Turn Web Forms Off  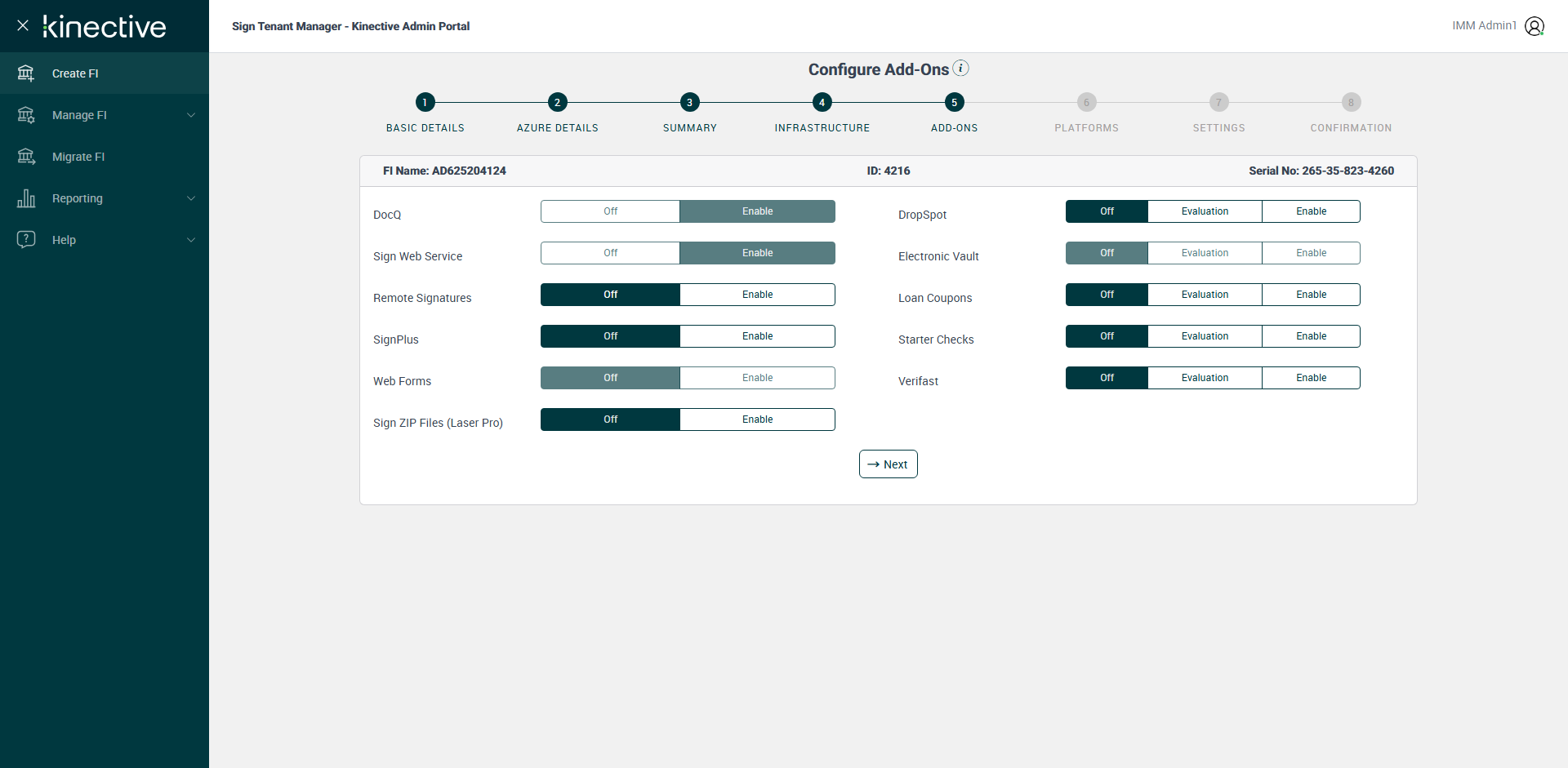pyautogui.click(x=610, y=378)
